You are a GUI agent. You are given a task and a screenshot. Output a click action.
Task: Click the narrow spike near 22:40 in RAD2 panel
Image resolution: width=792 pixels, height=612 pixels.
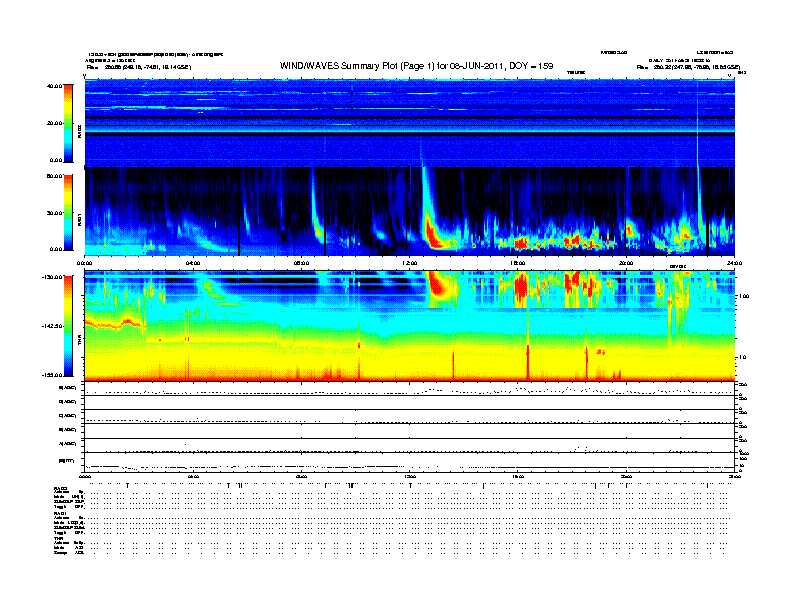click(x=698, y=123)
